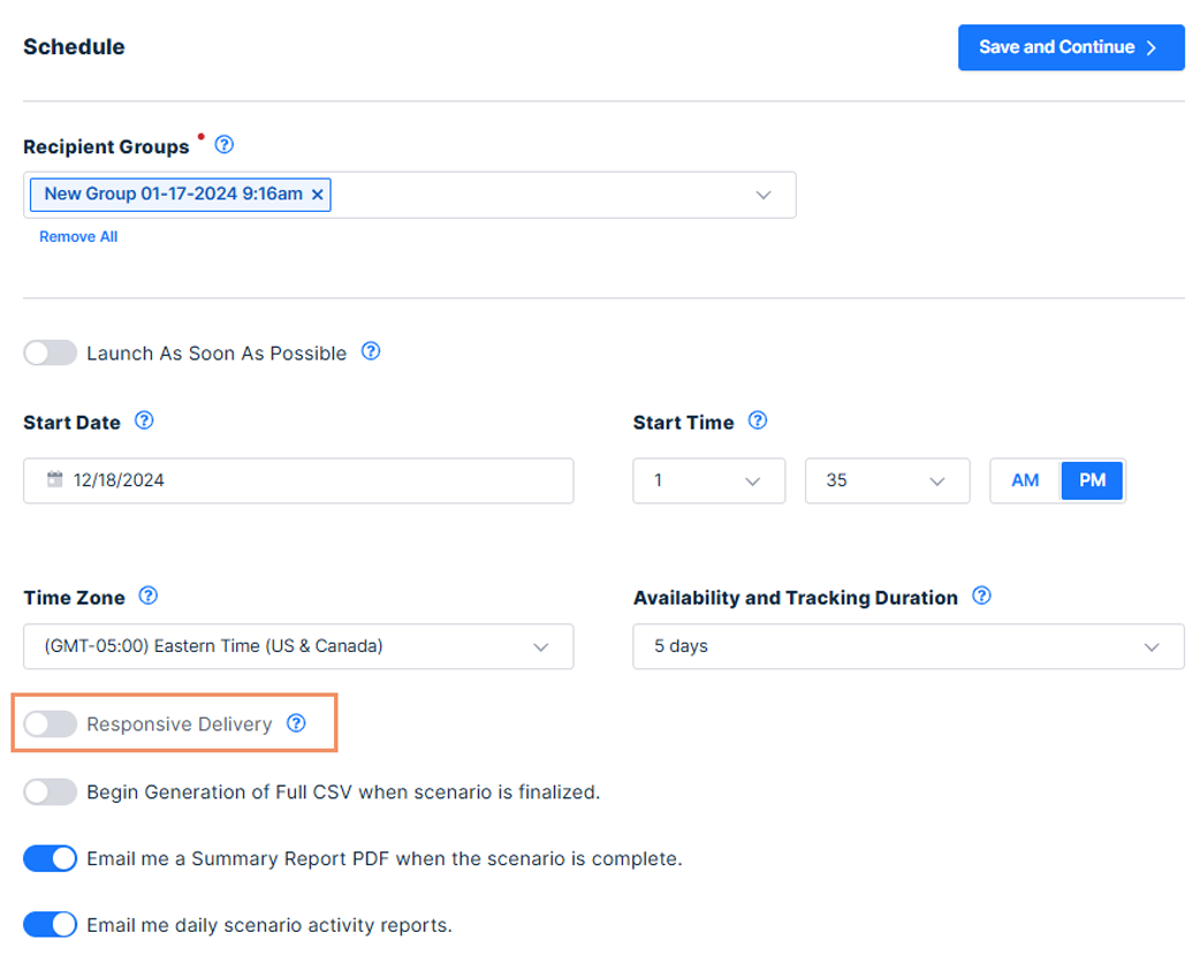Enable Launch As Soon As Possible toggle
Screen dimensions: 1200x965
(50, 353)
